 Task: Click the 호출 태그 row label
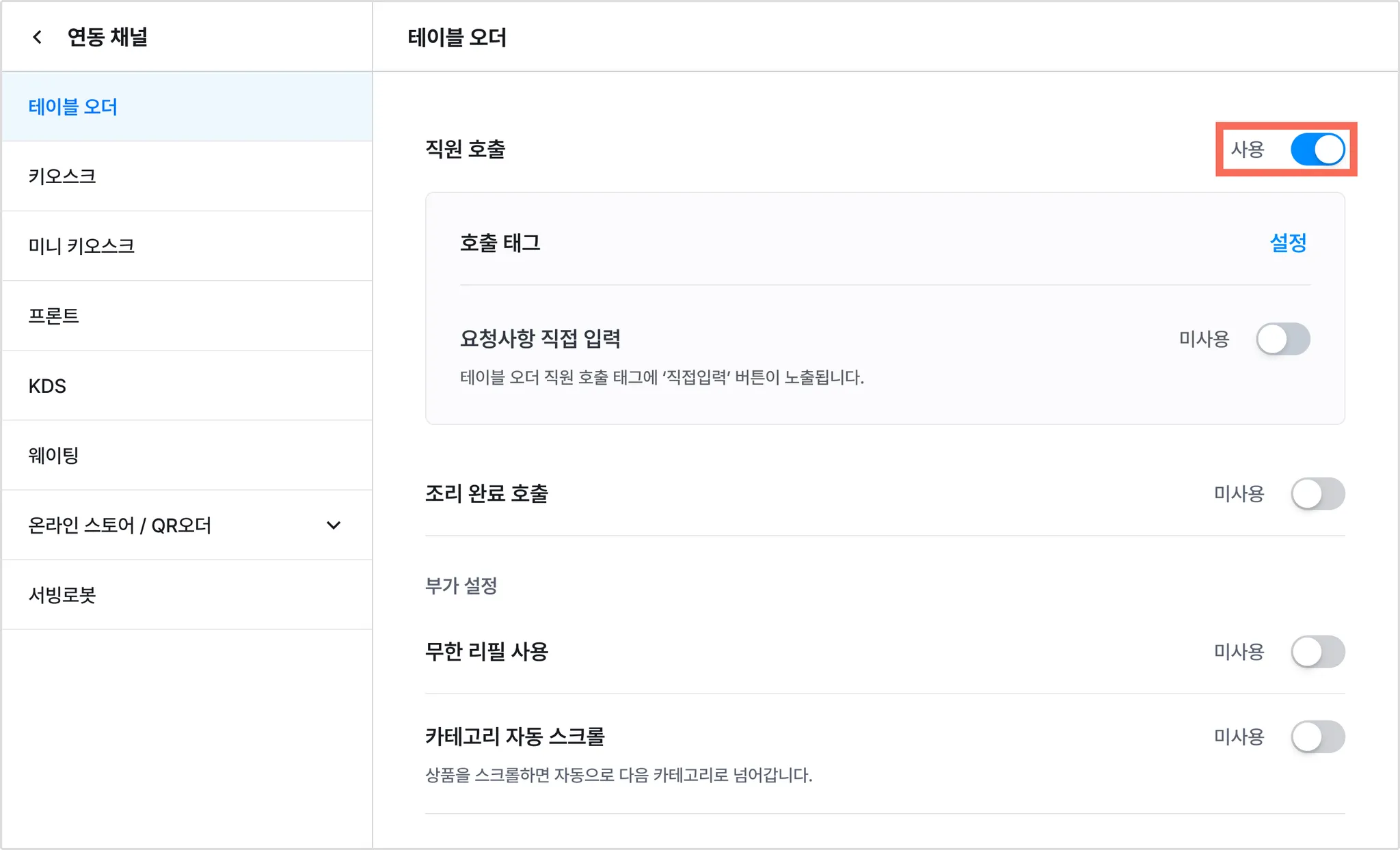coord(500,243)
